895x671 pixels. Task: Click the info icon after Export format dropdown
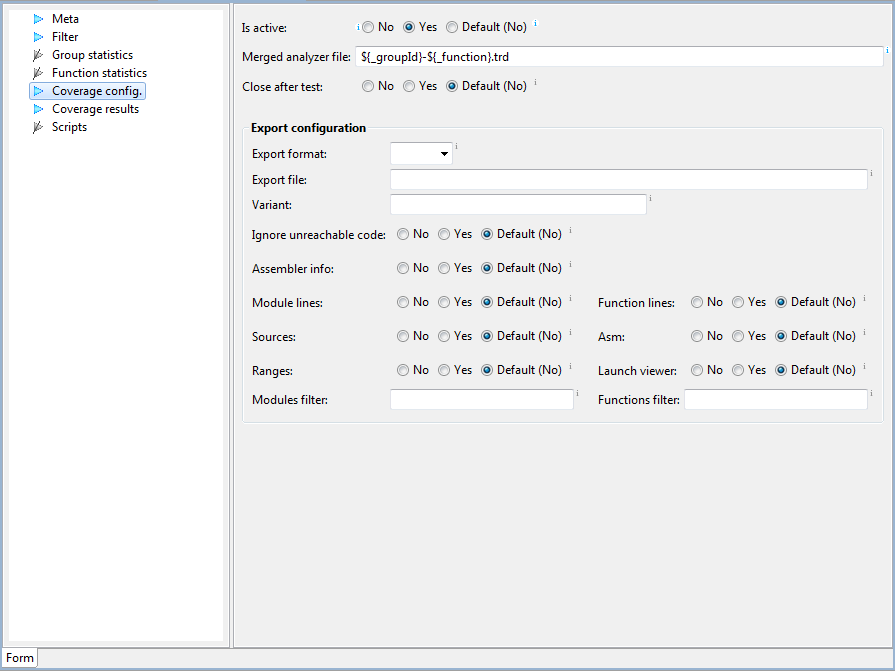point(457,147)
